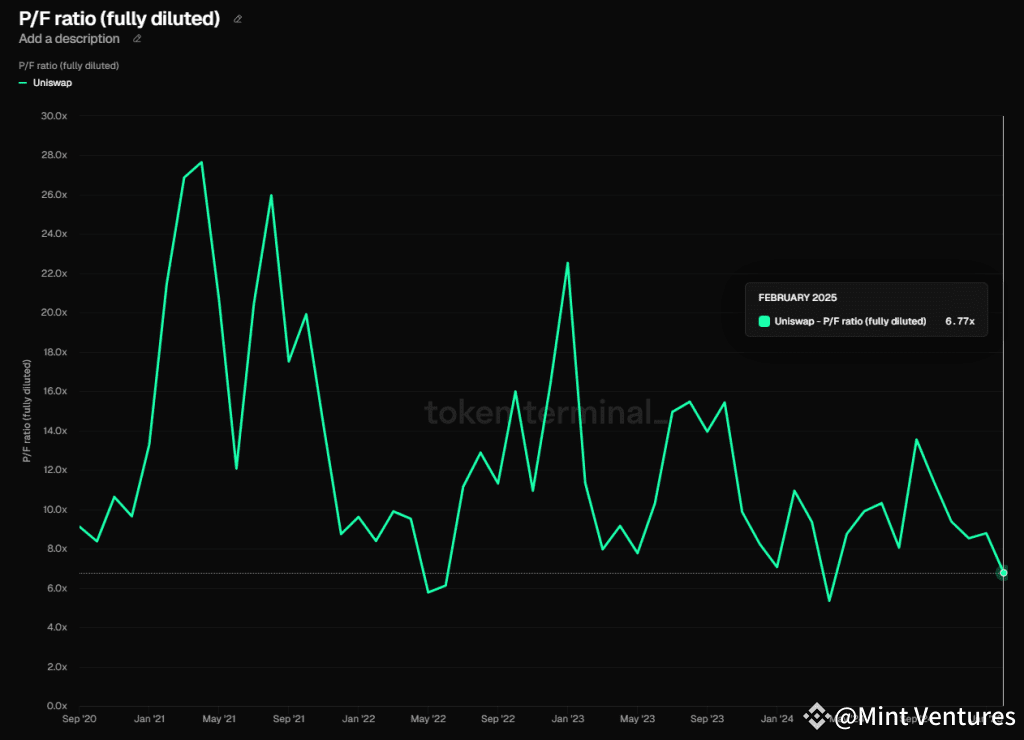Click the 'FEBRUARY 2025' tooltip header
The height and width of the screenshot is (740, 1024).
(797, 298)
